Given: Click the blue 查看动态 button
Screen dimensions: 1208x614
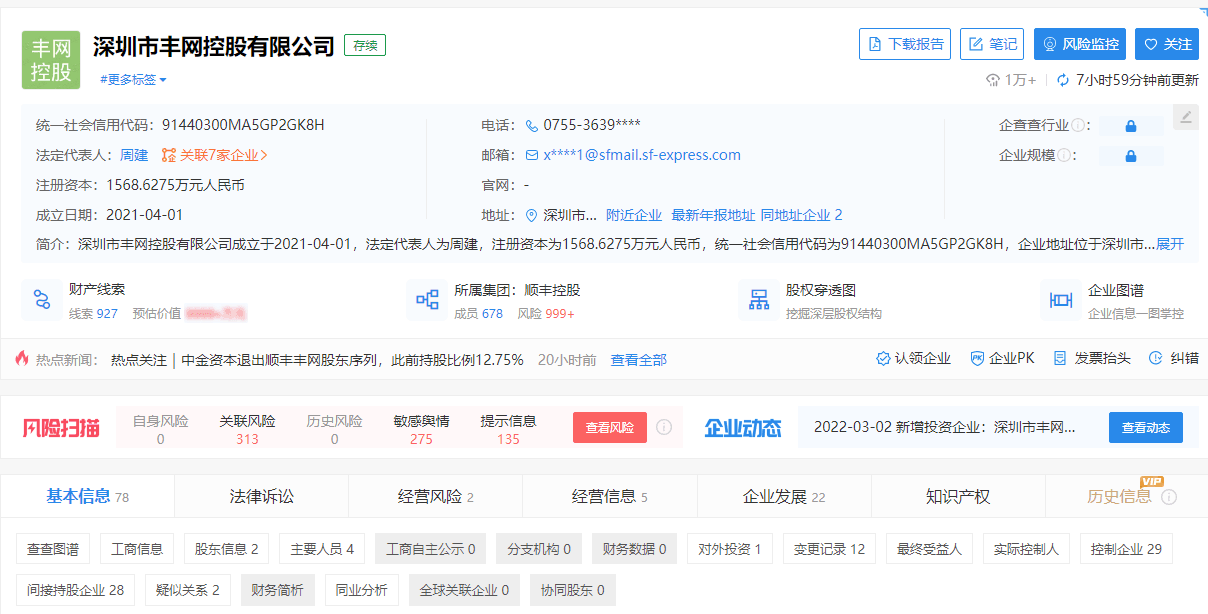Looking at the screenshot, I should point(1146,428).
